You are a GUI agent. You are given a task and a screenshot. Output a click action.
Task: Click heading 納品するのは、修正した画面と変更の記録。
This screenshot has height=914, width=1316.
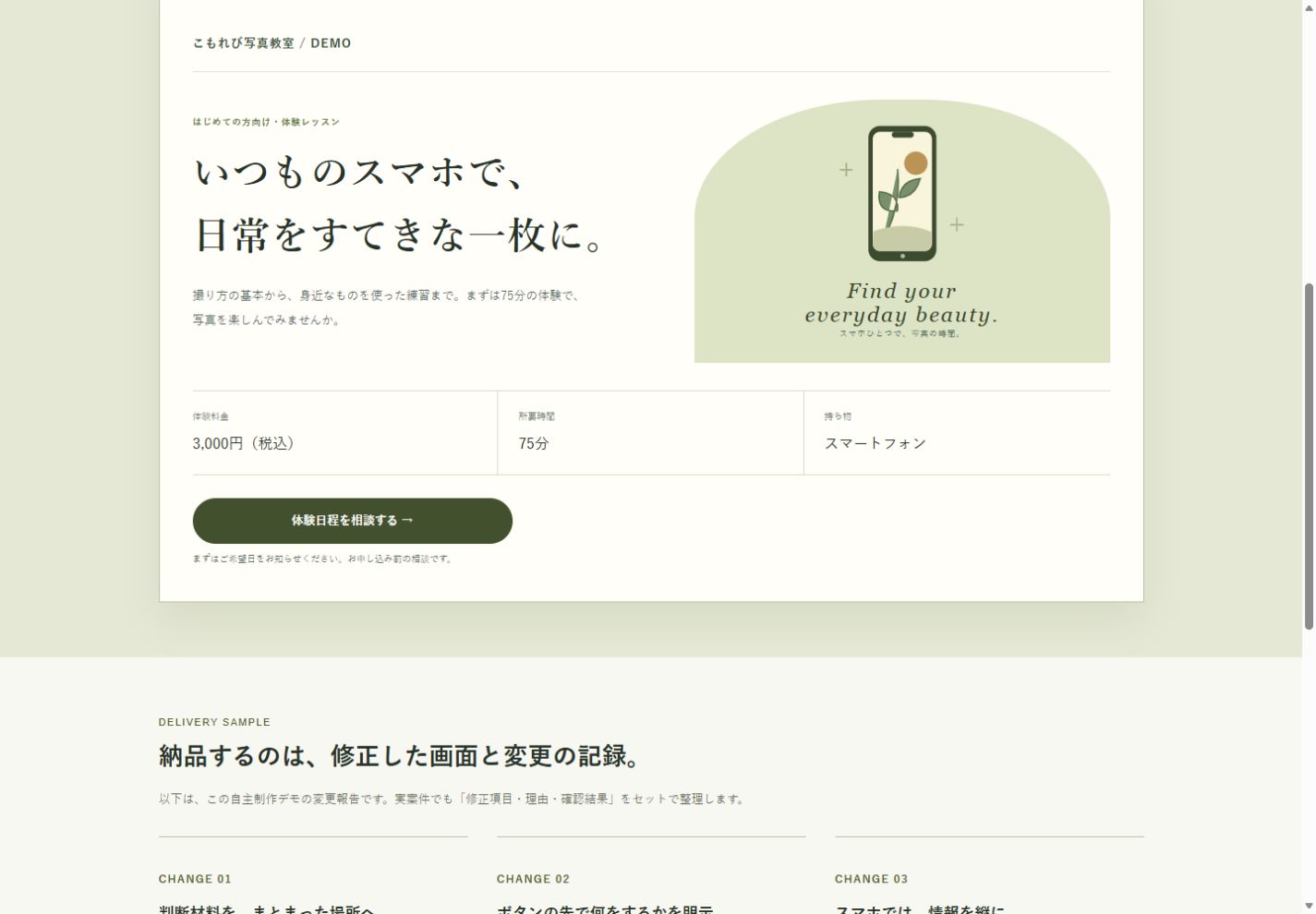[402, 756]
